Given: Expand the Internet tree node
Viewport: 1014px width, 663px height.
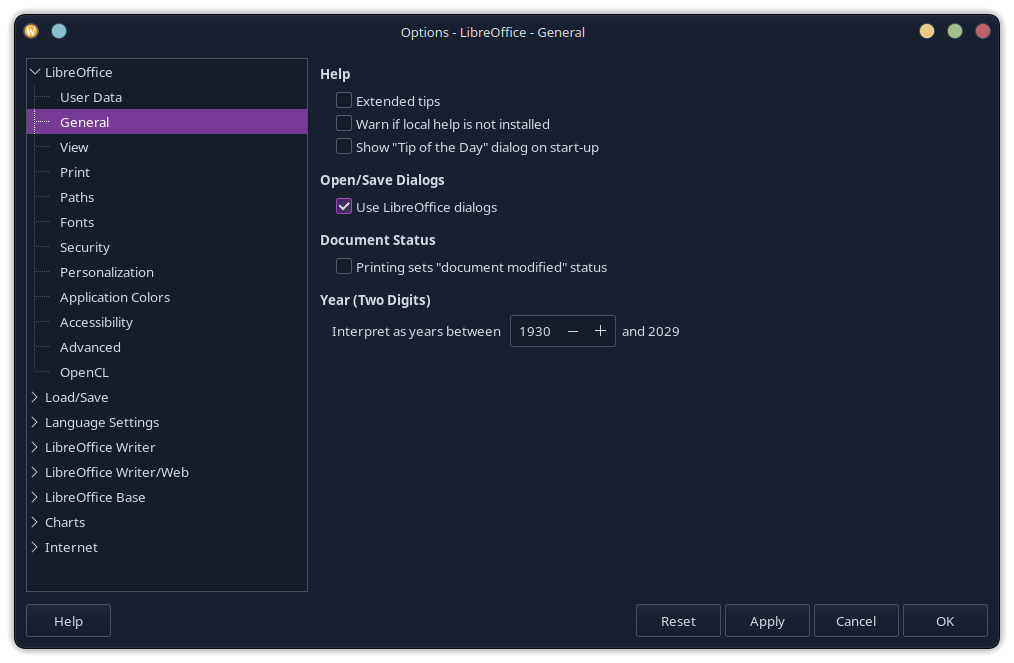Looking at the screenshot, I should [35, 547].
